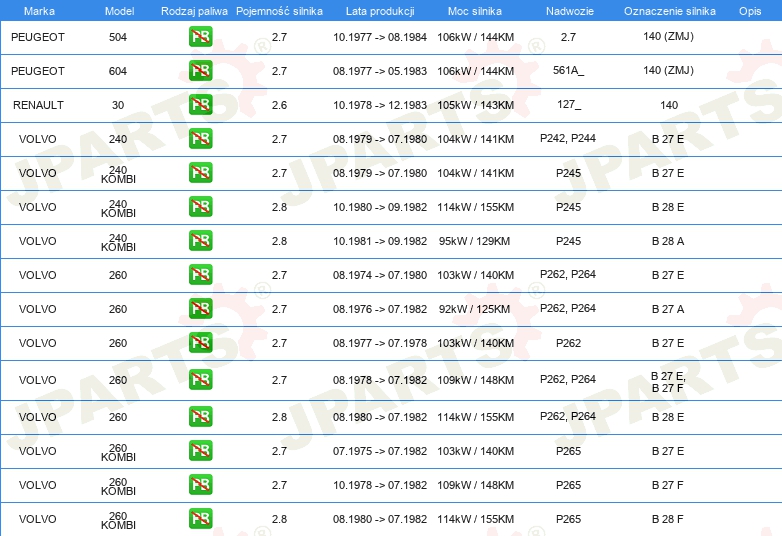782x536 pixels.
Task: Click the Pojemność silnika column header
Action: click(x=279, y=11)
